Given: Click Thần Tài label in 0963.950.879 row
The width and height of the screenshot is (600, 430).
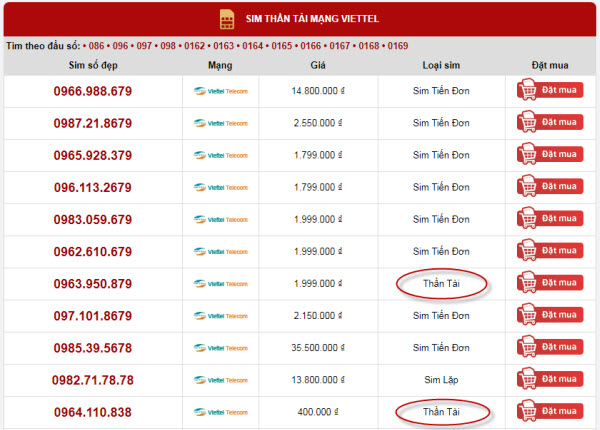Looking at the screenshot, I should 441,284.
